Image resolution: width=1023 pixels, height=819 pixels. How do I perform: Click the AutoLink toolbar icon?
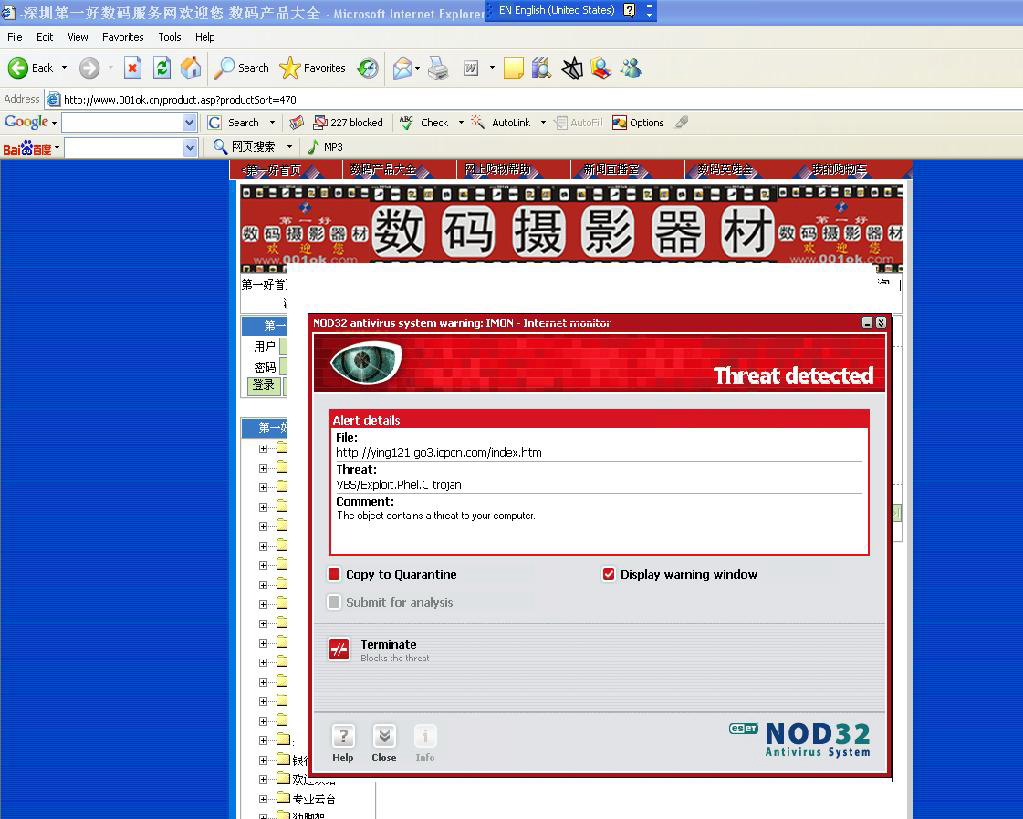click(x=478, y=122)
